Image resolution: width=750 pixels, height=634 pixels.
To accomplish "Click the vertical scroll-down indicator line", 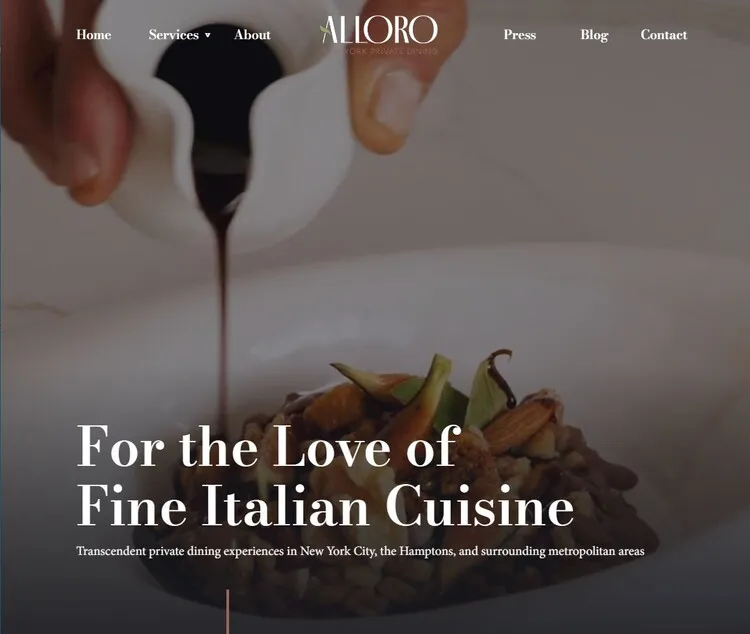I will [x=228, y=612].
